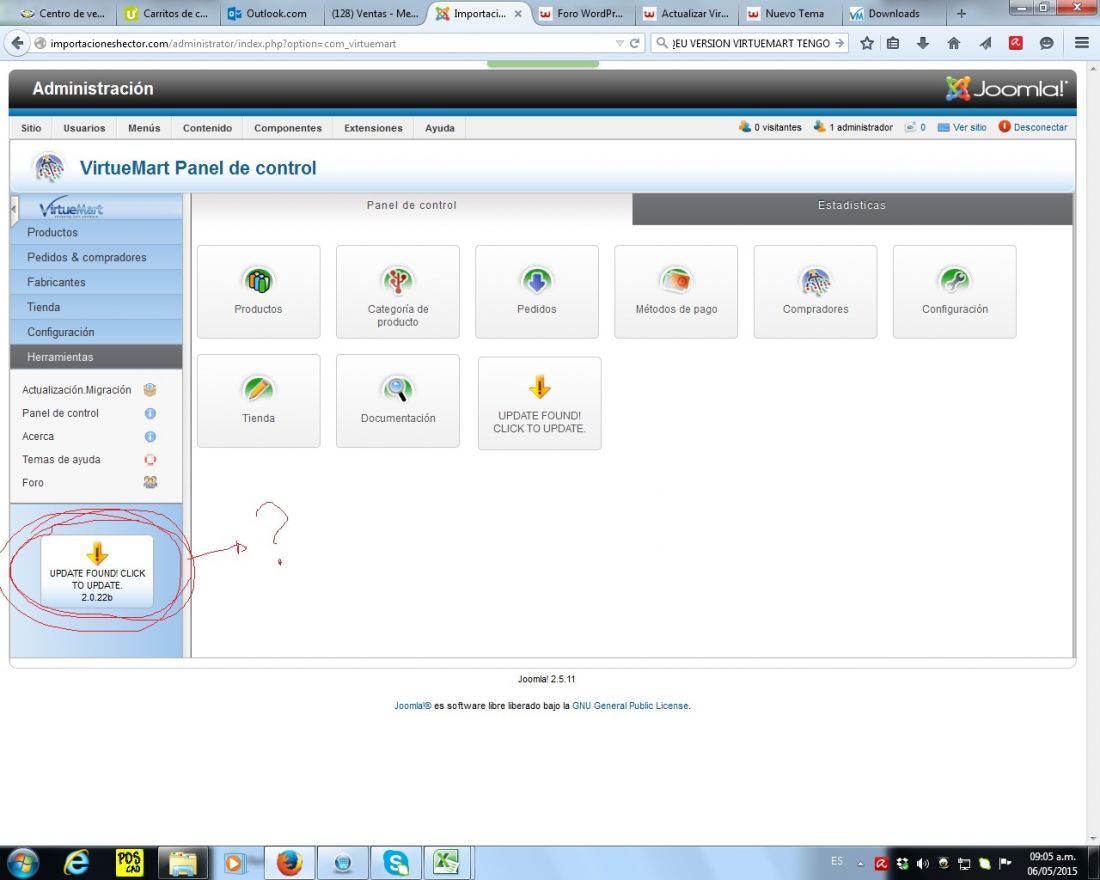1100x880 pixels.
Task: Open the Documentación magnifier icon
Action: [398, 401]
